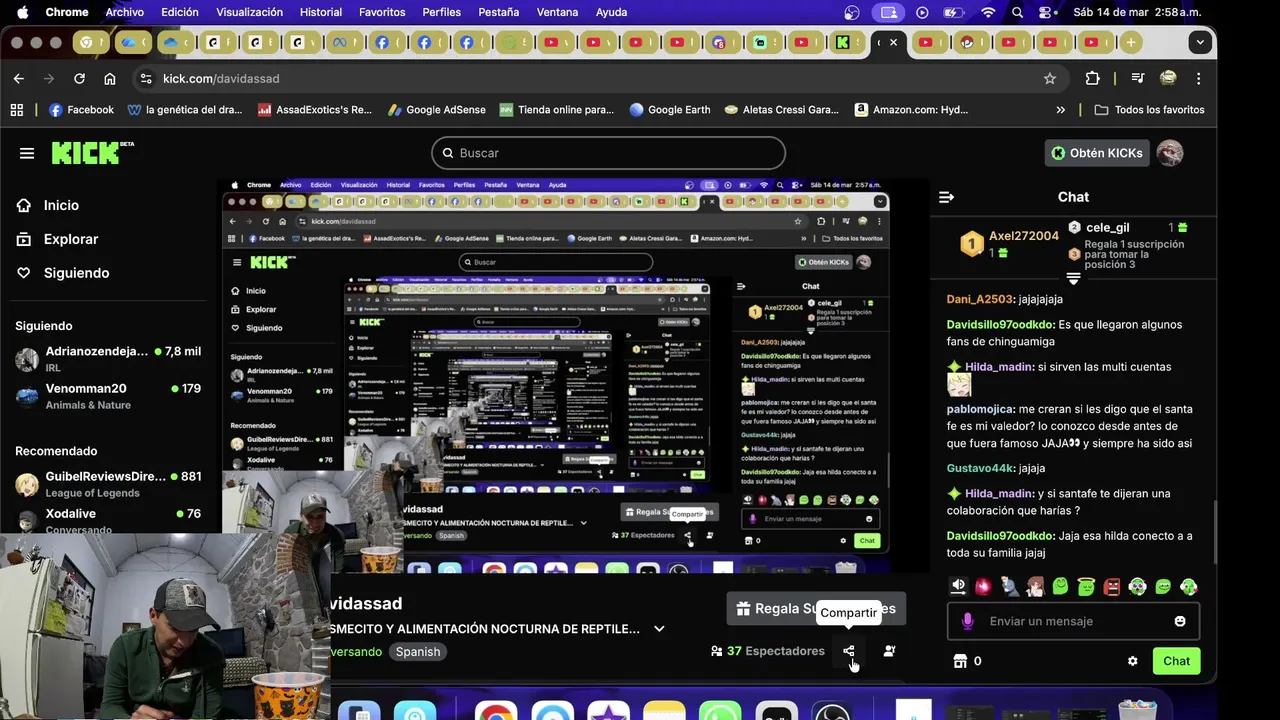This screenshot has width=1280, height=720.
Task: Show hidden bookmarks with double chevron
Action: pos(1060,110)
